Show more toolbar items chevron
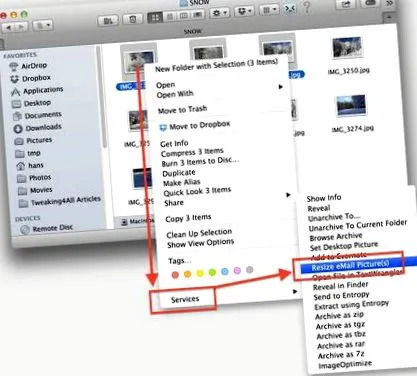Screen dimensions: 417x376 coord(389,3)
